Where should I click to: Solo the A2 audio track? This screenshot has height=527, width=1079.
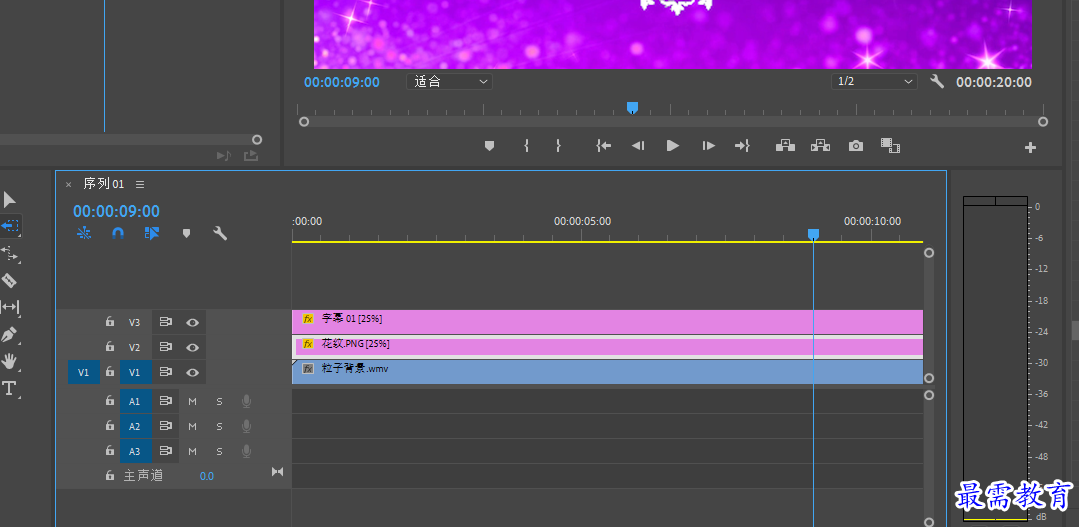coord(220,427)
